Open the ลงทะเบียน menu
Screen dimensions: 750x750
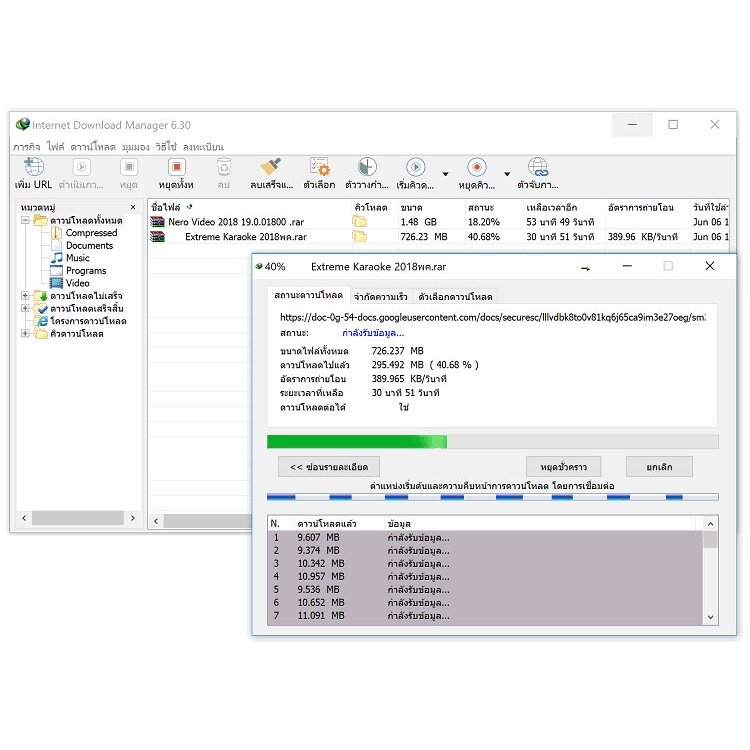203,147
